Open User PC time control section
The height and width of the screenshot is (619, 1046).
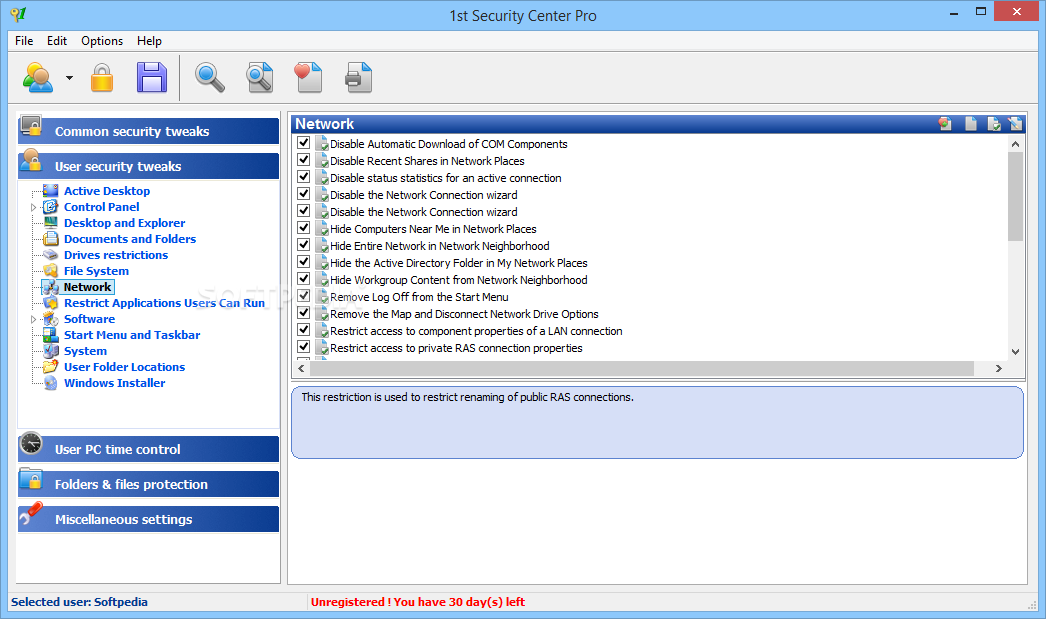[x=148, y=449]
